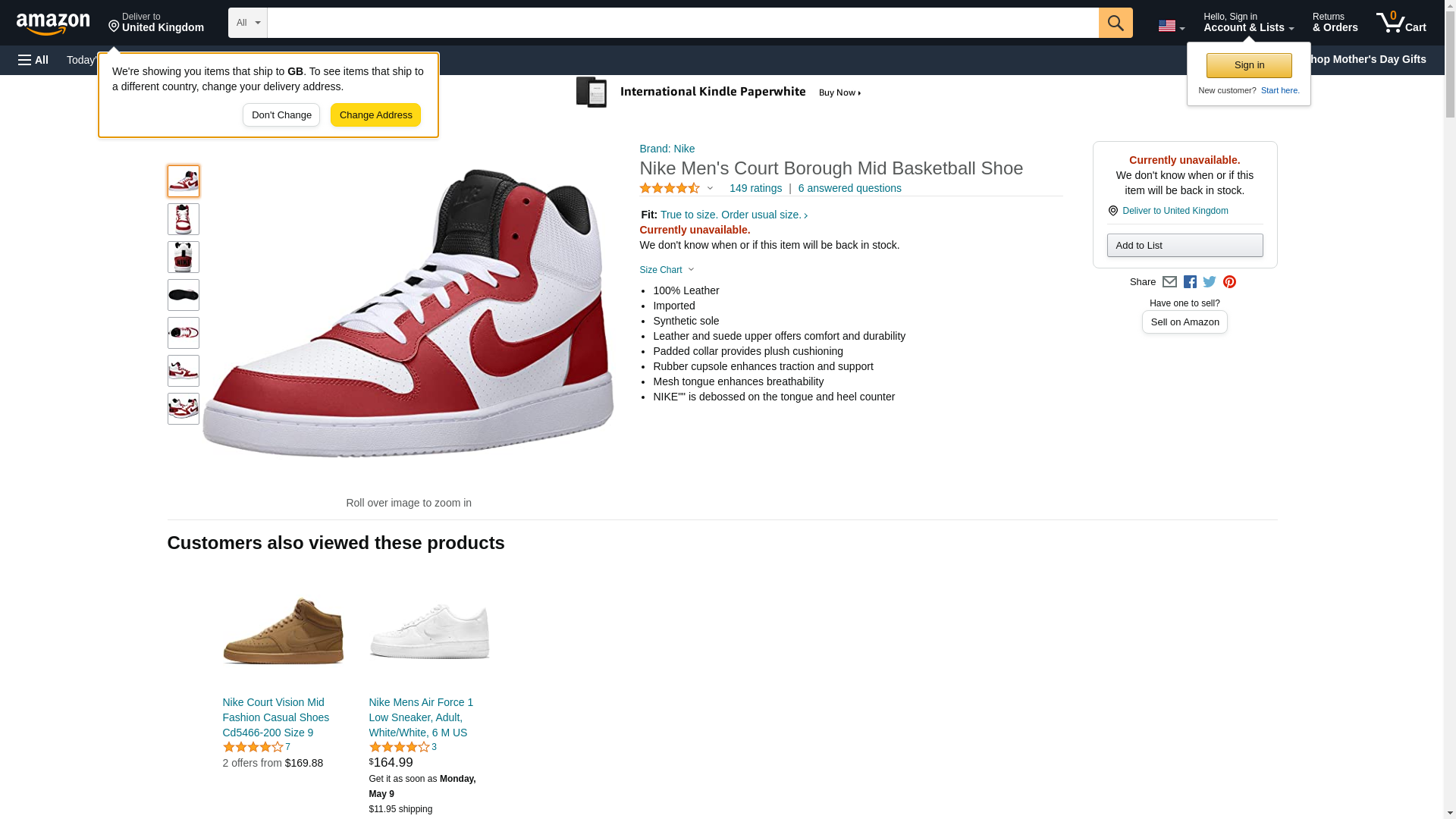Expand the Size Chart
1456x819 pixels.
(x=667, y=270)
